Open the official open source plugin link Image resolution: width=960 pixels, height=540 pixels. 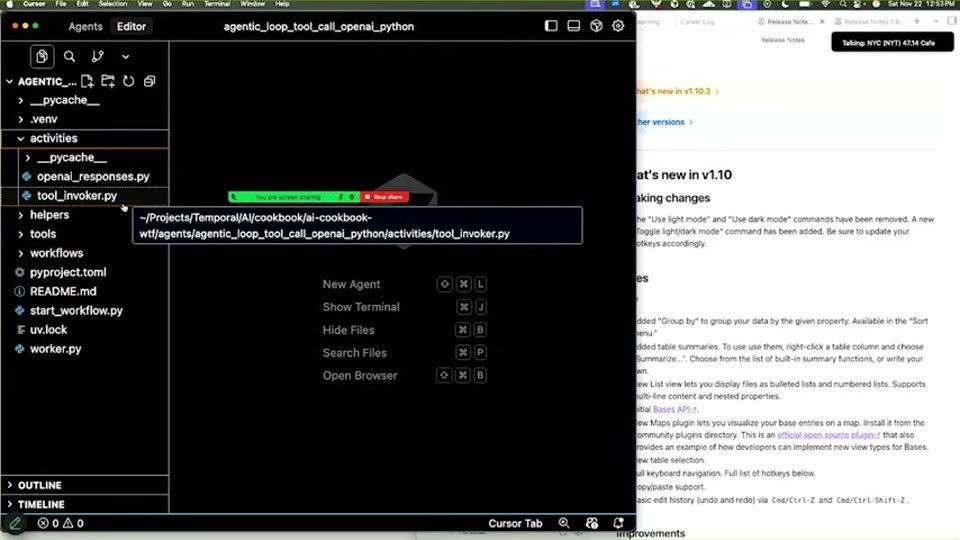[828, 435]
